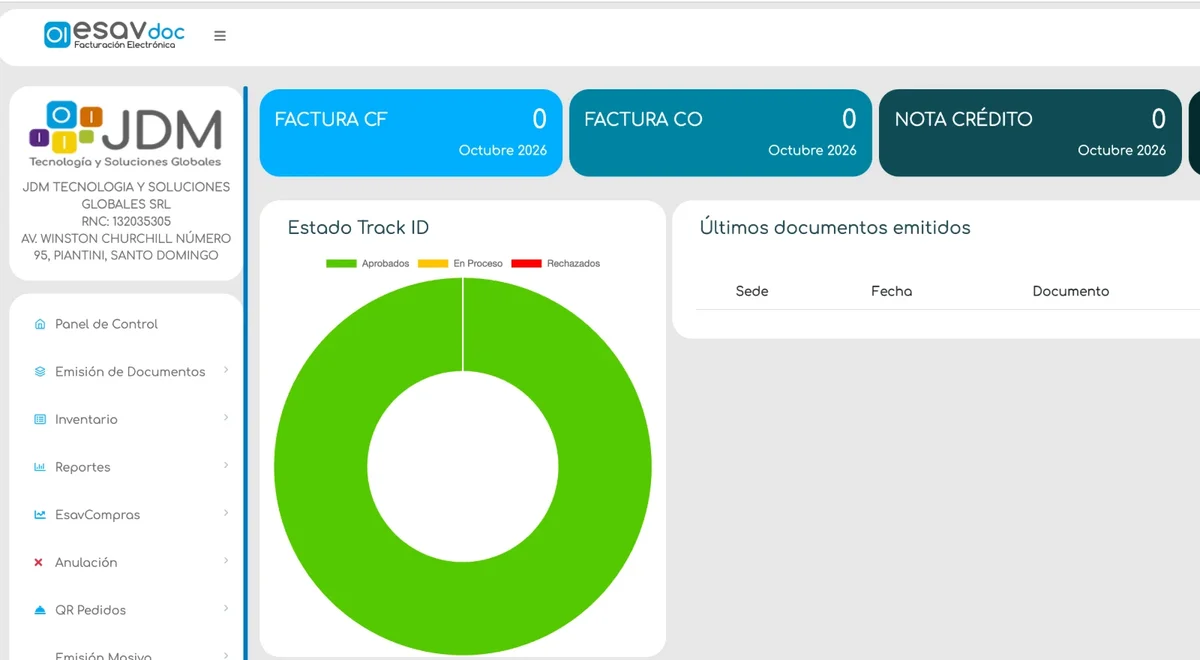Expand Anulación submenu chevron

pos(226,561)
